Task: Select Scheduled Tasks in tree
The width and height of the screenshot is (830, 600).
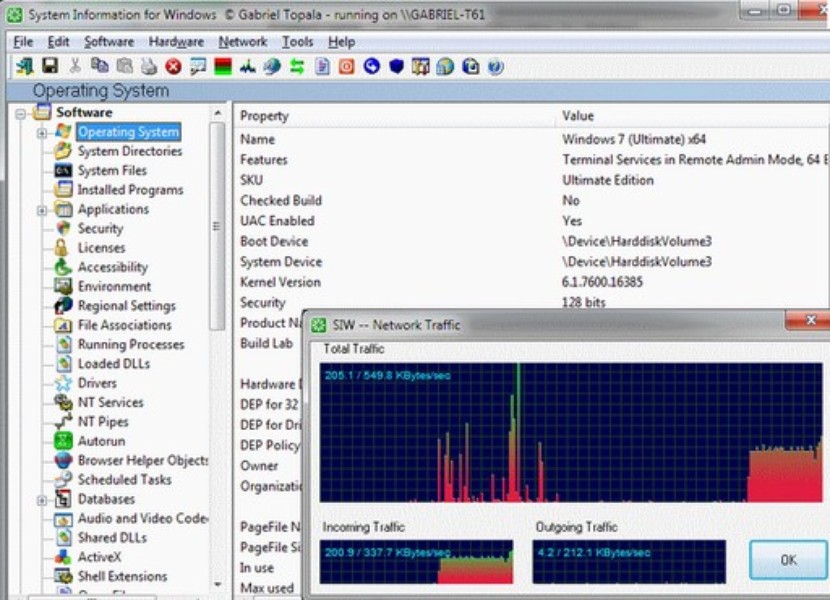Action: click(x=124, y=480)
